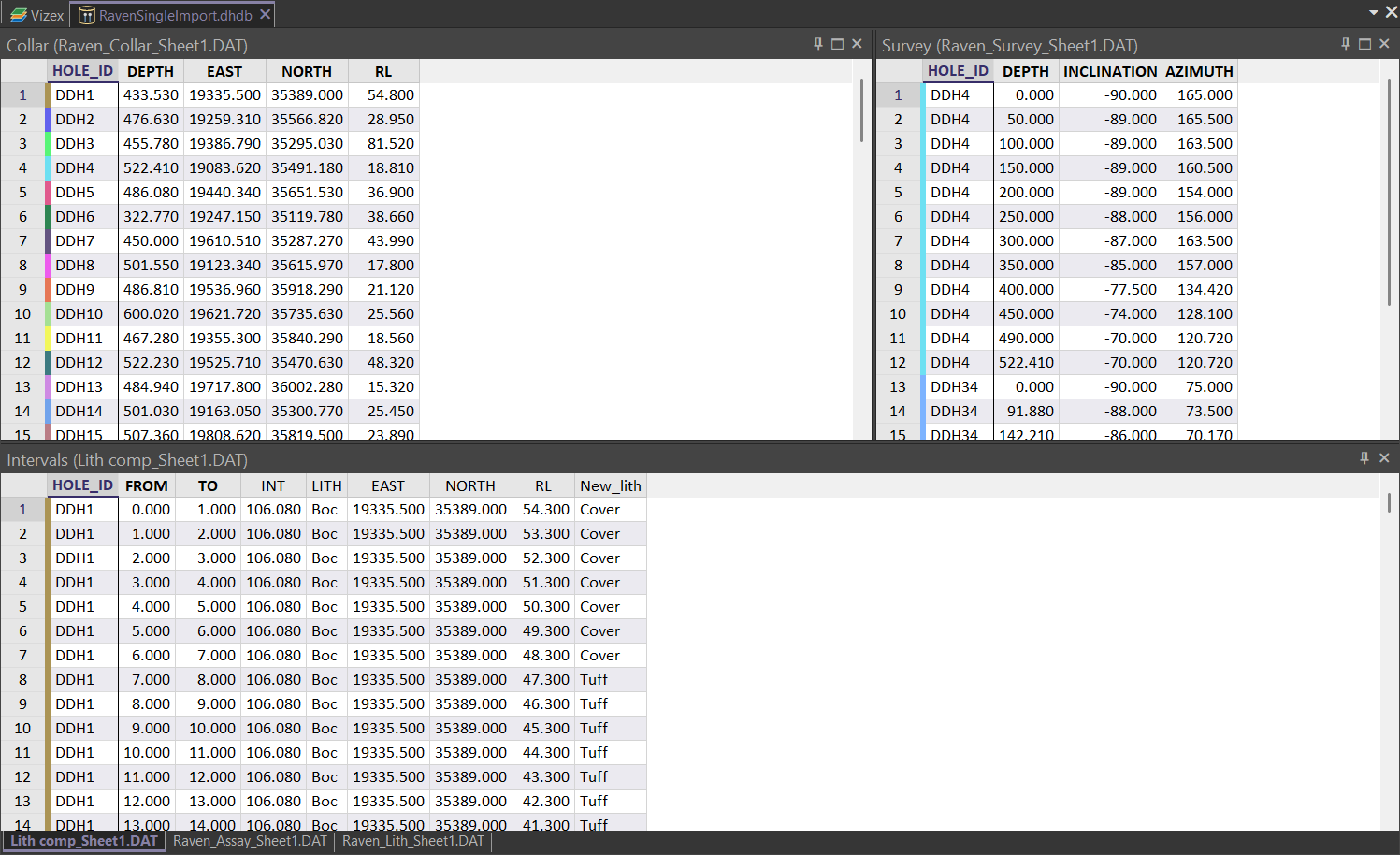
Task: Switch to the Vizex tab
Action: click(x=37, y=15)
